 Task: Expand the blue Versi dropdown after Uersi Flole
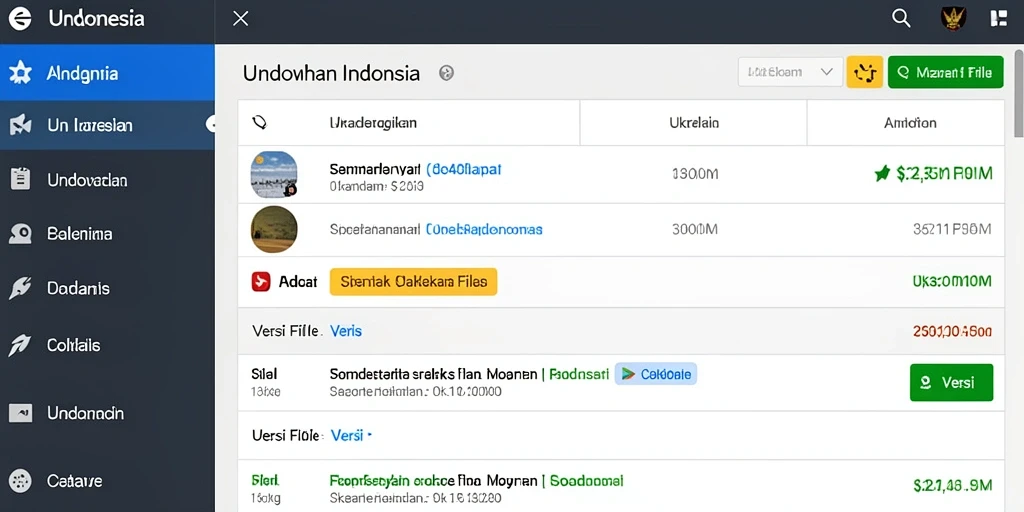point(351,435)
